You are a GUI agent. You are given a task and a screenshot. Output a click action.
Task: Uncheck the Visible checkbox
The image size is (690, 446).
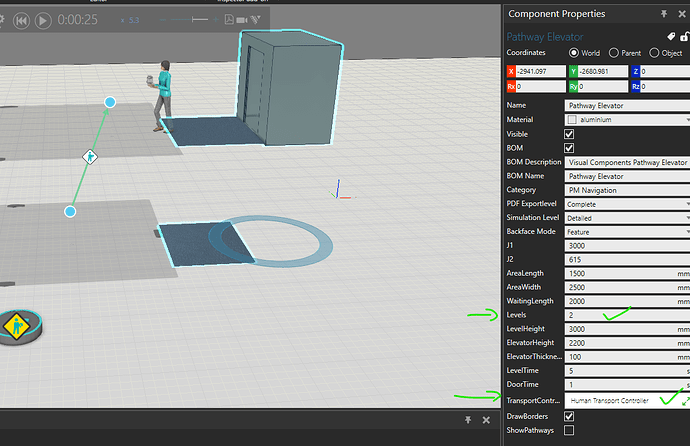tap(570, 134)
